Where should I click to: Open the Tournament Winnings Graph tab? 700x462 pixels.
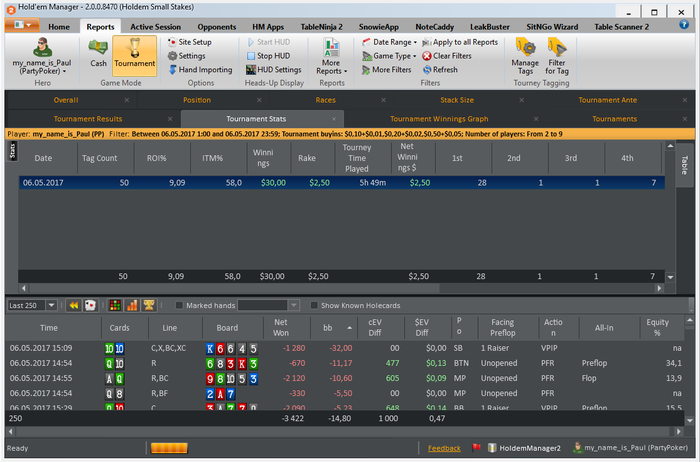tap(439, 119)
